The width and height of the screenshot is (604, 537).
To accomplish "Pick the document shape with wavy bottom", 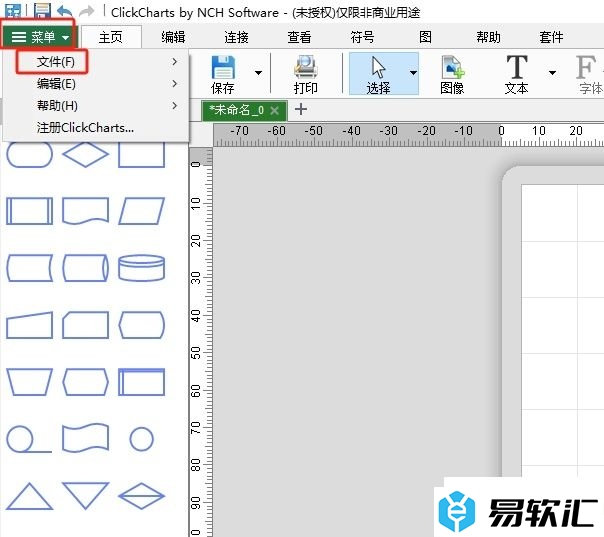I will tap(86, 211).
